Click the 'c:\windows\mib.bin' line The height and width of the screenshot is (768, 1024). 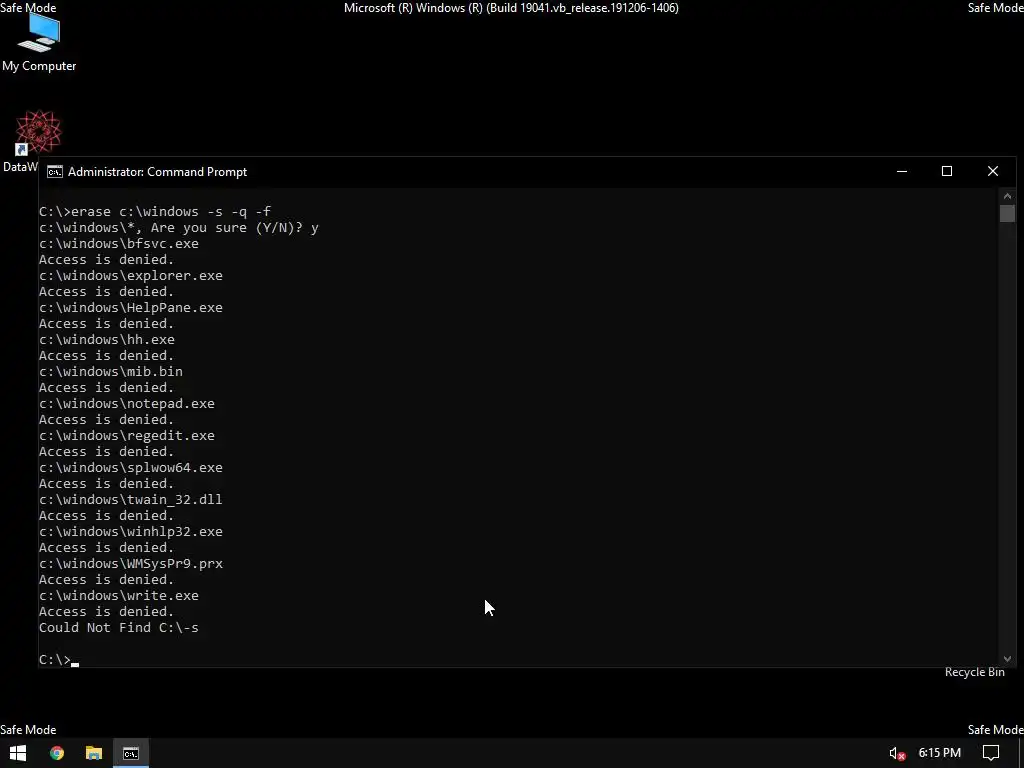pyautogui.click(x=110, y=372)
